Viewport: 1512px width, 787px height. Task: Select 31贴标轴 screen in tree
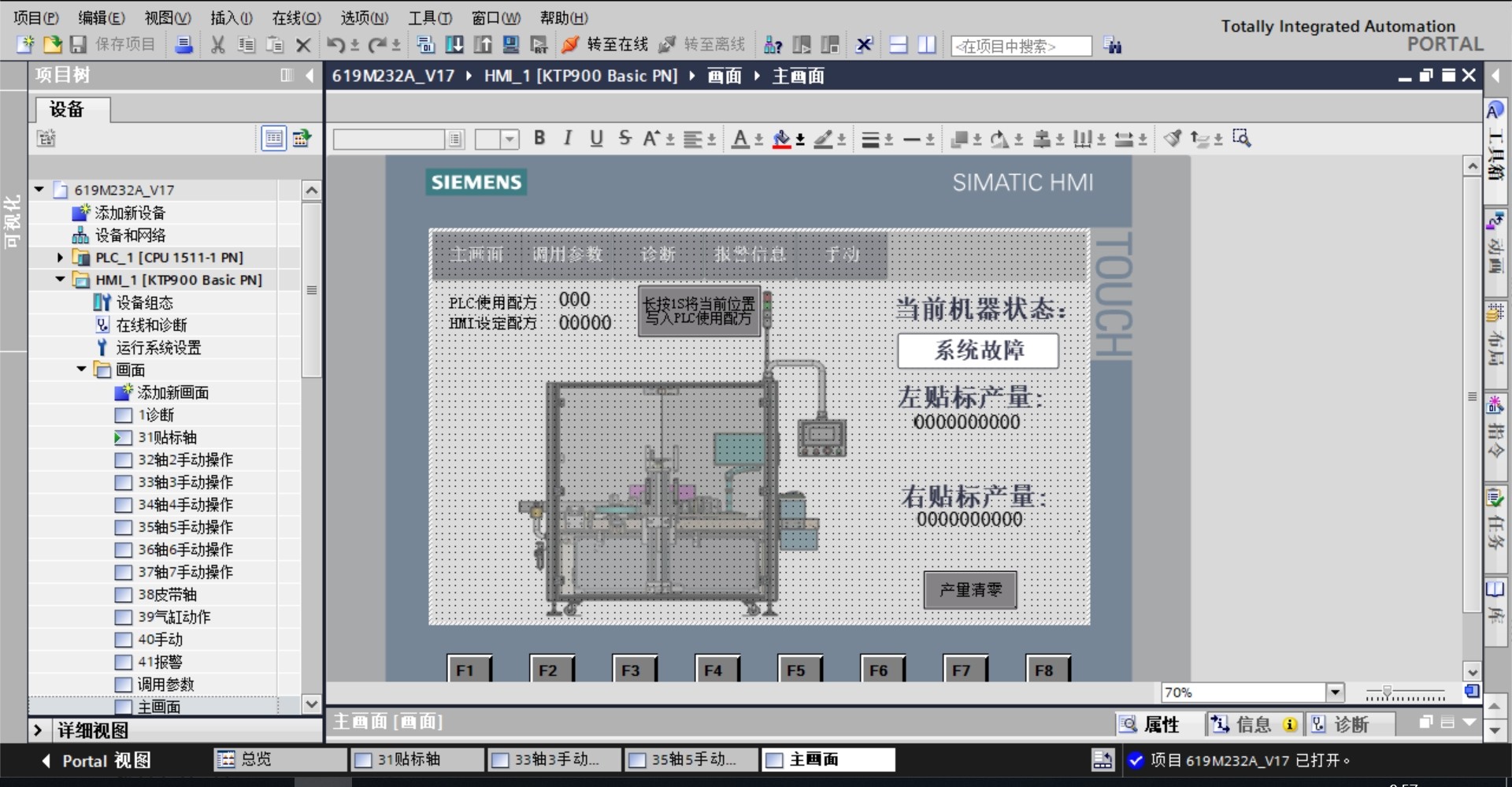tap(167, 437)
